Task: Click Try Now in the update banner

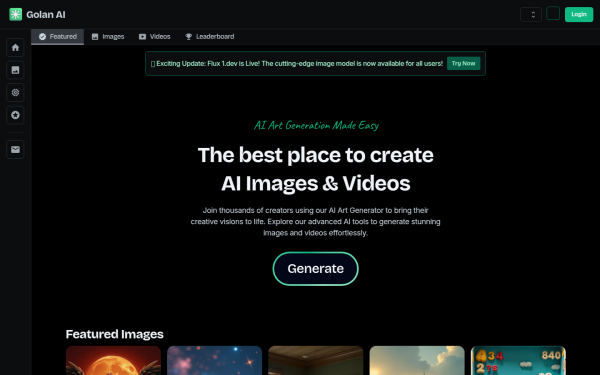Action: [463, 64]
